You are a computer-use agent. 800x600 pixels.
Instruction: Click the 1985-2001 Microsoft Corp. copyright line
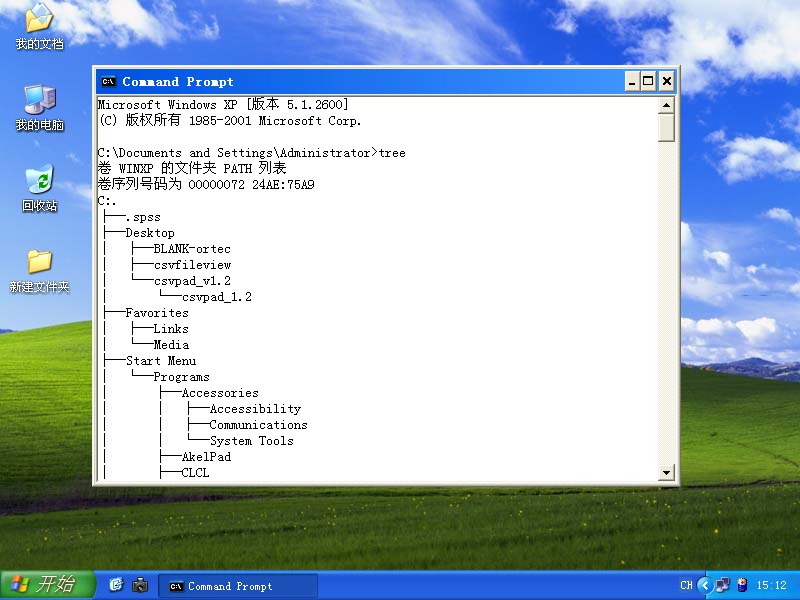230,120
